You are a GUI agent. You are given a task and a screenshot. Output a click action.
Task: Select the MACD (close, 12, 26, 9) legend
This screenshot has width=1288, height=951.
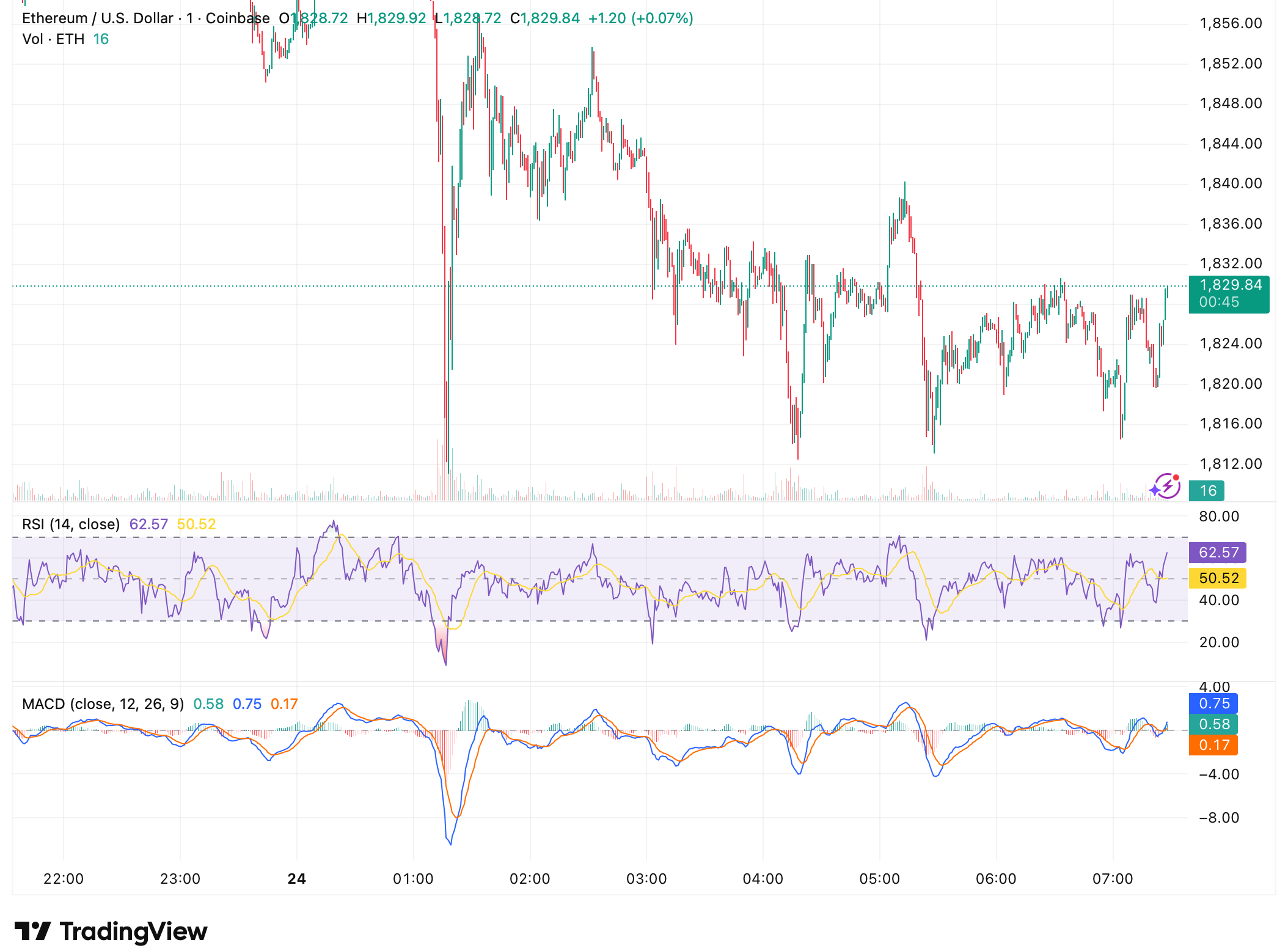pos(104,703)
